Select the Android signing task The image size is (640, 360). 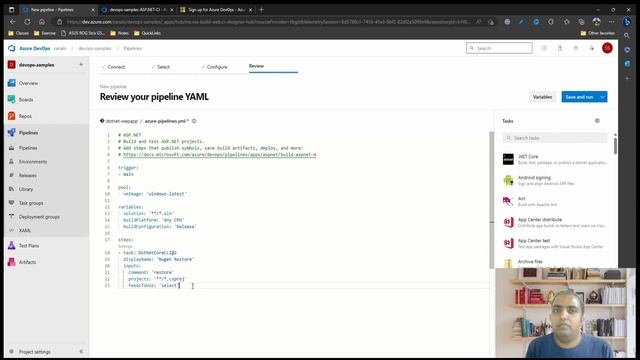click(555, 180)
